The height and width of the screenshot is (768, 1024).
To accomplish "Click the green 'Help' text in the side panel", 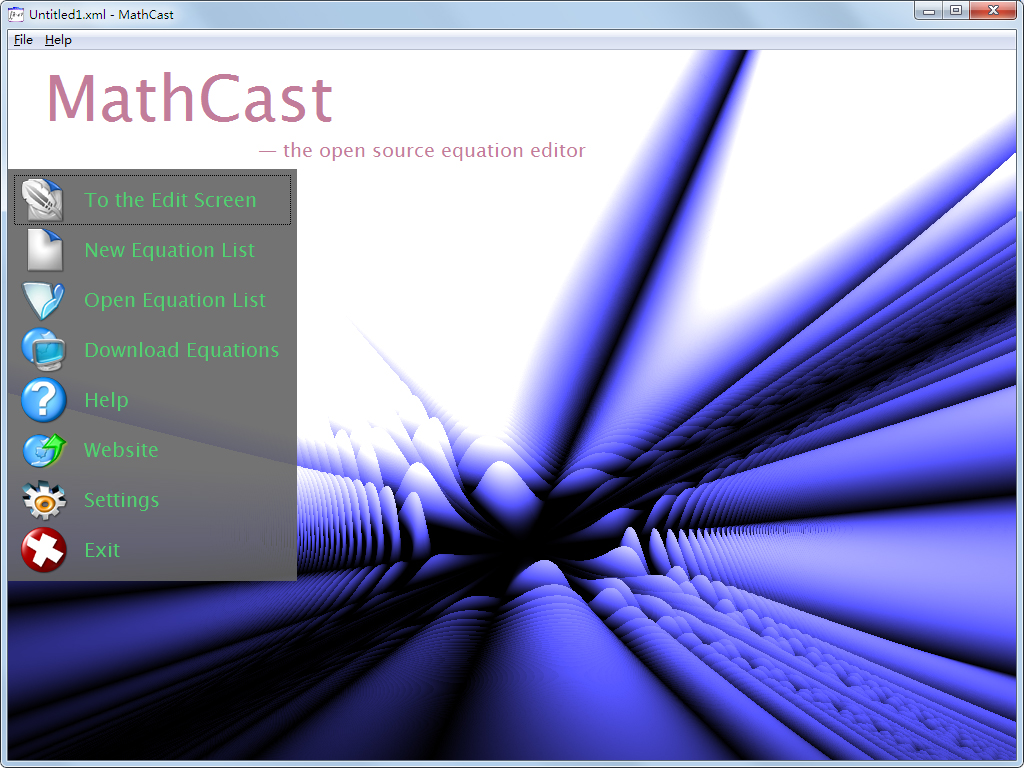I will [106, 400].
